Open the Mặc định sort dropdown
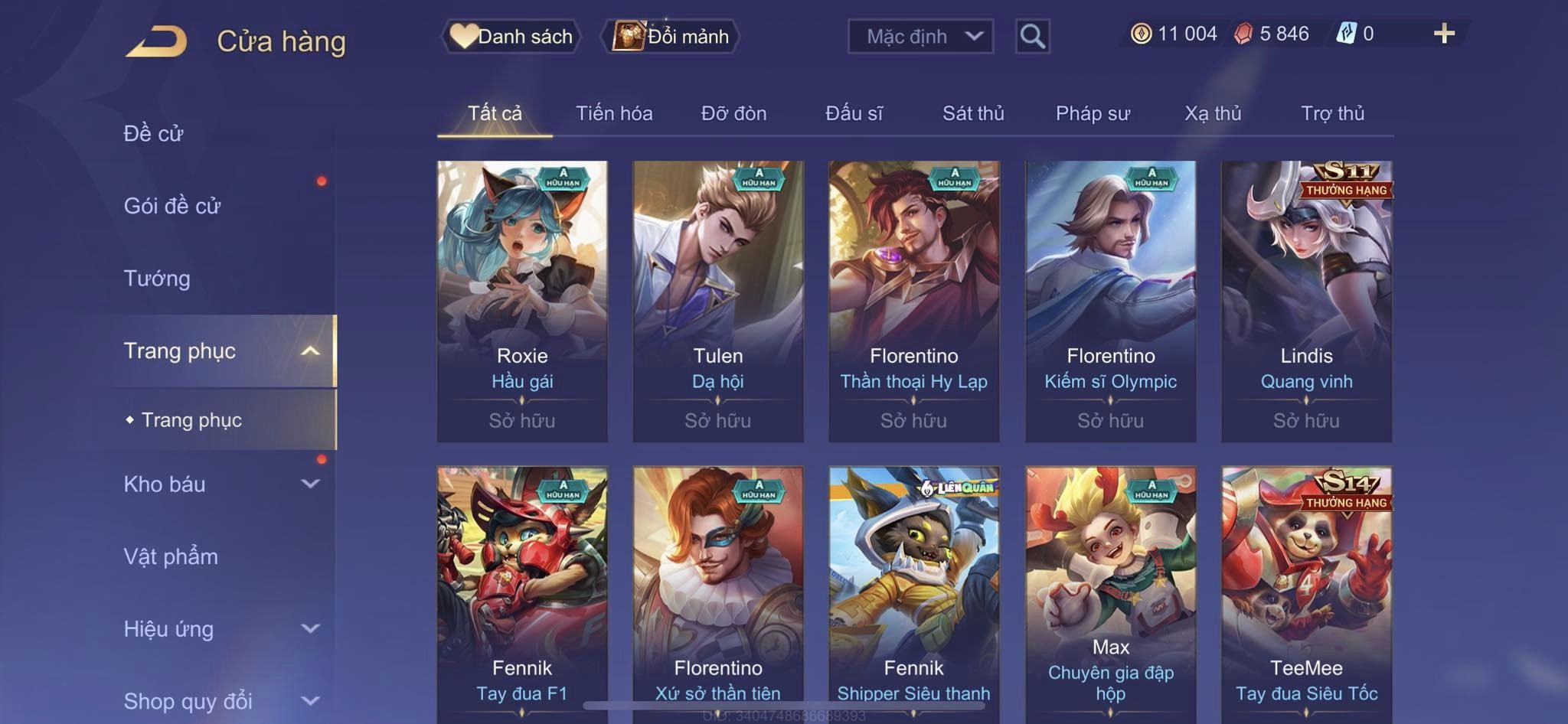Image resolution: width=1568 pixels, height=724 pixels. pos(920,36)
